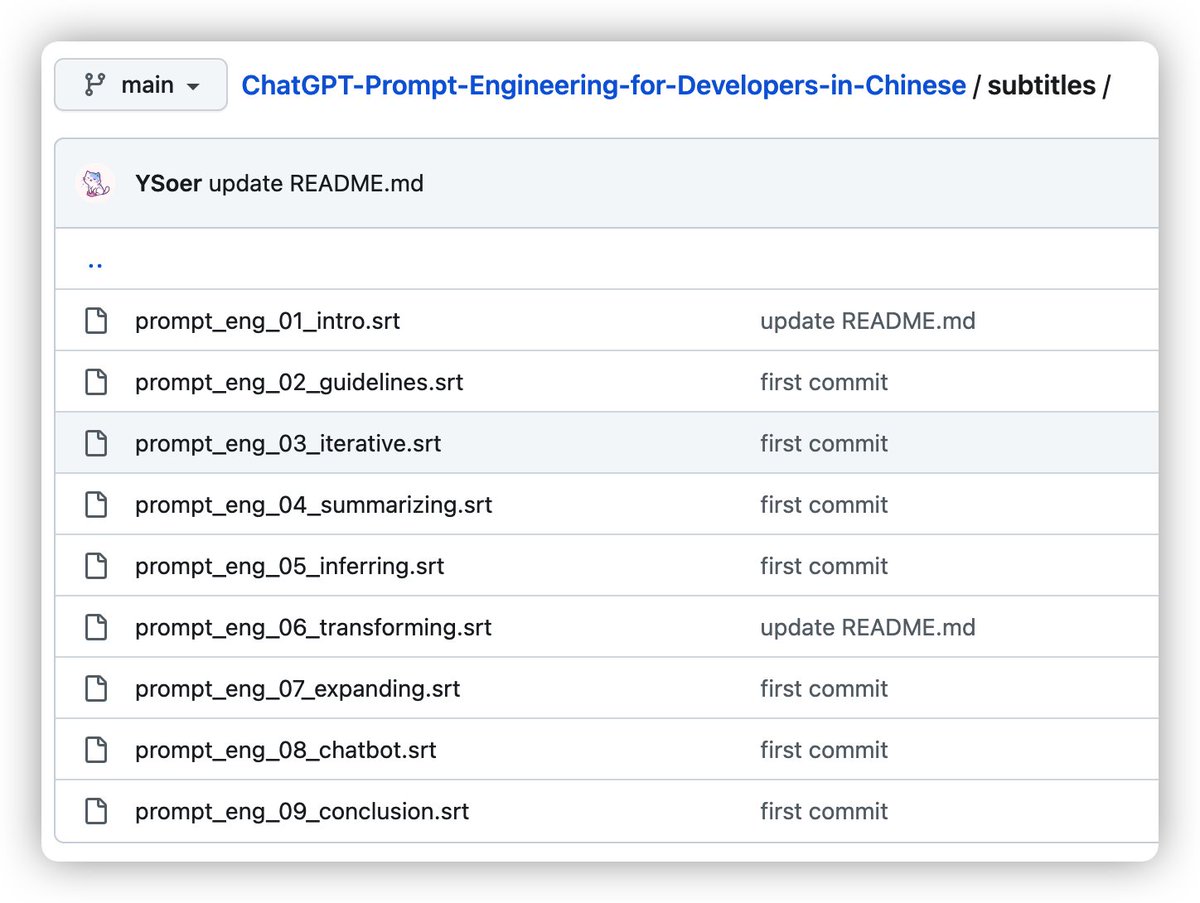Screen dimensions: 1200x903
Task: Click the 'subtitles' breadcrumb text
Action: coord(1042,86)
